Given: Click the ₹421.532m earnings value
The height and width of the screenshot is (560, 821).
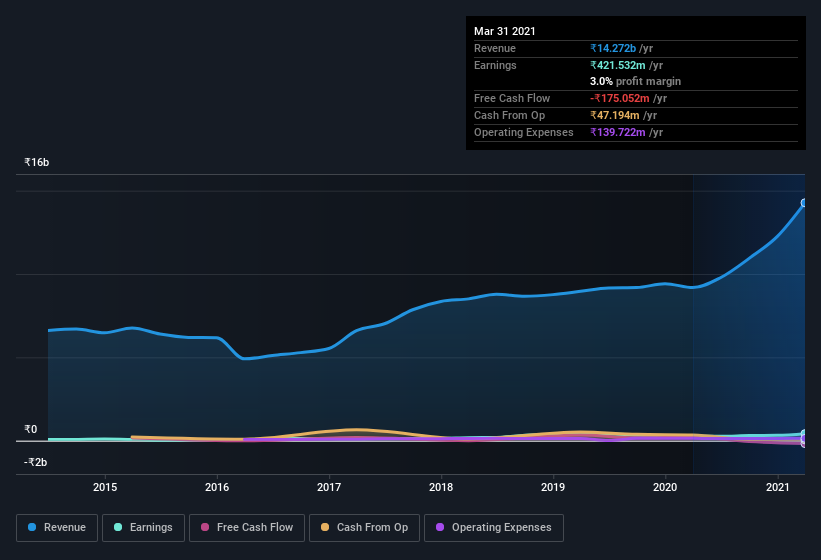Looking at the screenshot, I should click(x=617, y=65).
